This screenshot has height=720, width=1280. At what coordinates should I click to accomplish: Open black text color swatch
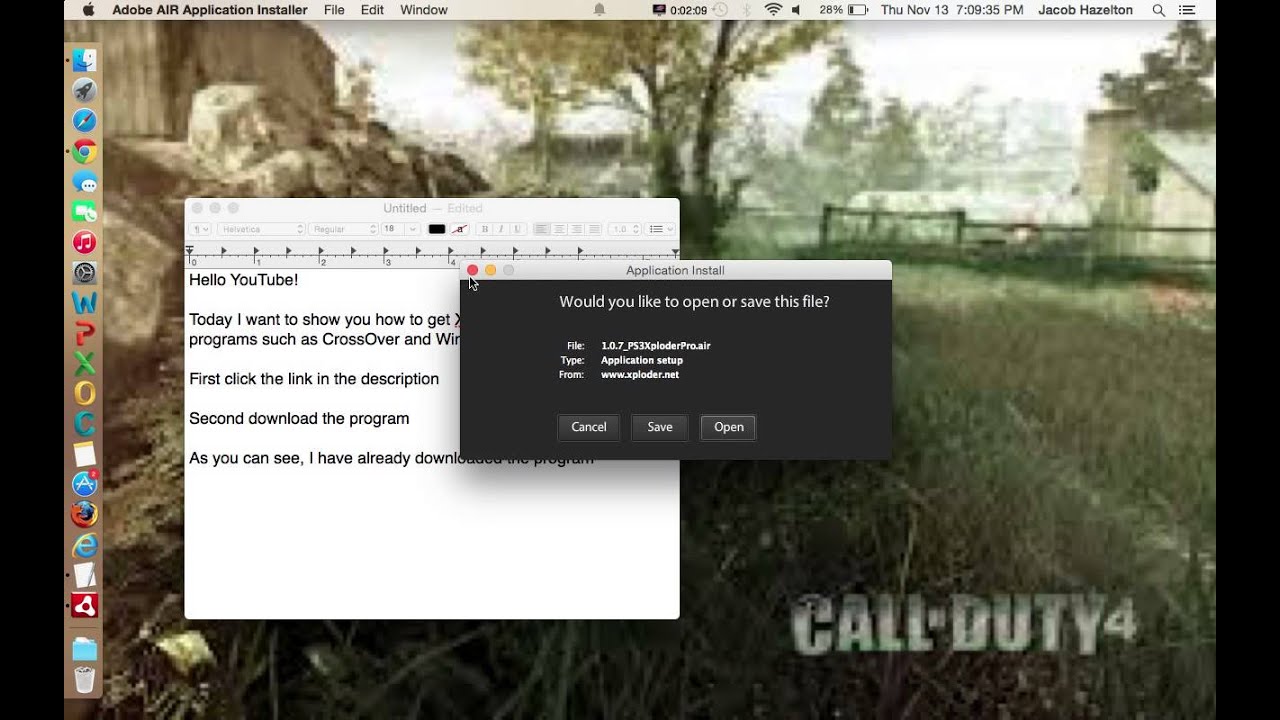coord(437,229)
